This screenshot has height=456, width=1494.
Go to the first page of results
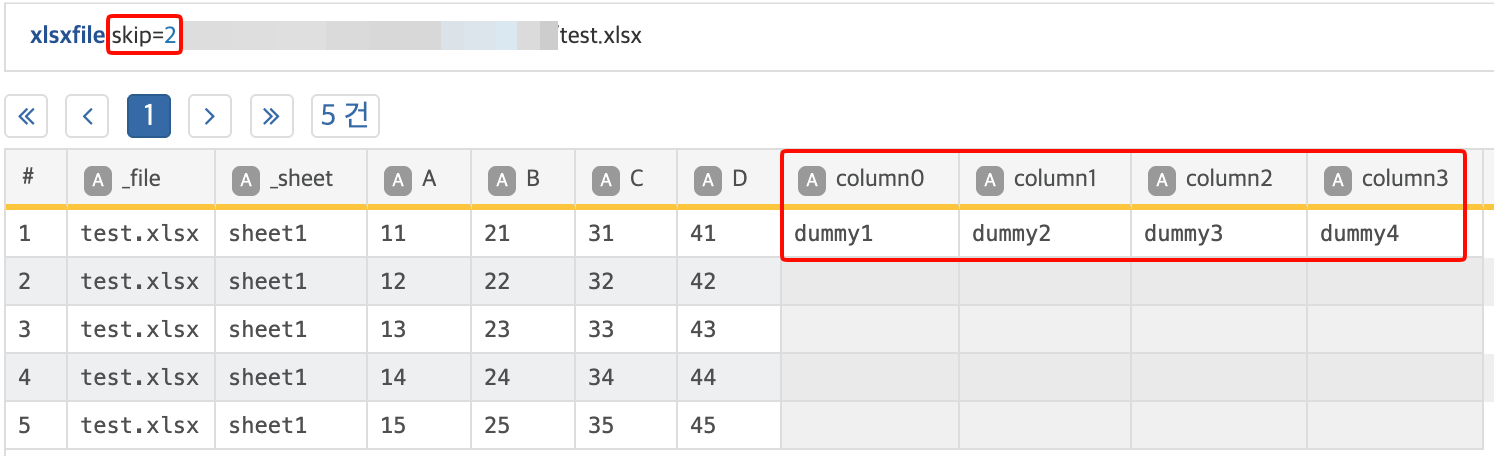[x=27, y=116]
